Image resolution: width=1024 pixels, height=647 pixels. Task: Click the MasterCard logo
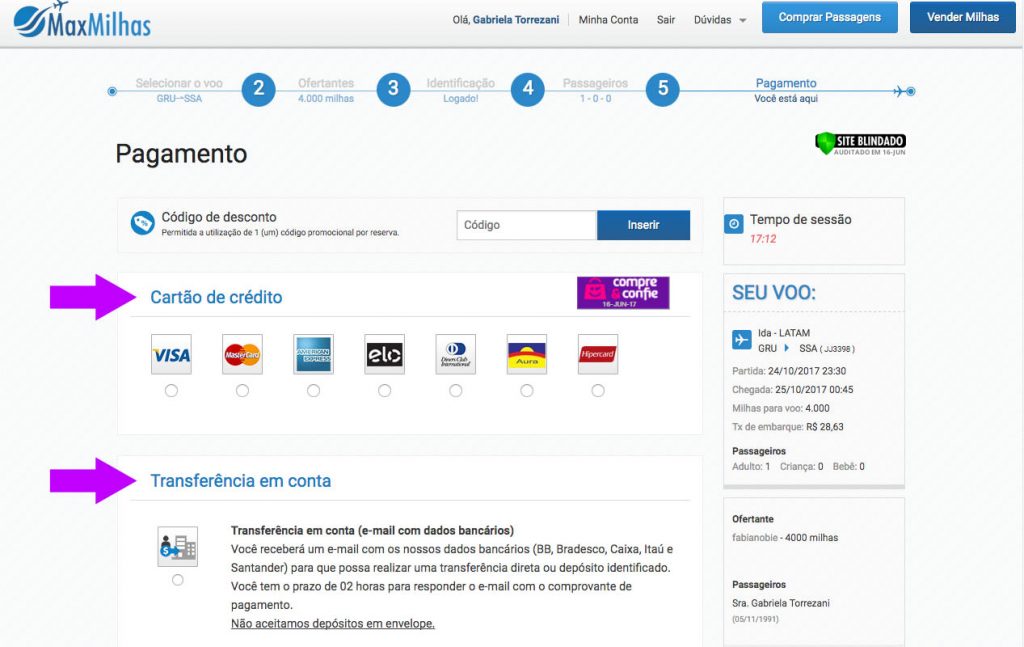(242, 354)
